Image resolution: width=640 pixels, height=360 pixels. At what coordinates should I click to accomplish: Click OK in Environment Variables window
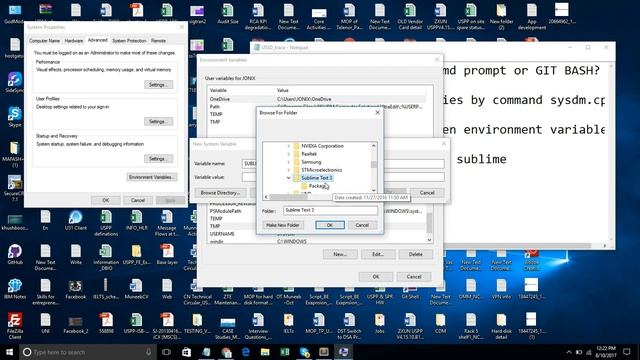(x=376, y=277)
